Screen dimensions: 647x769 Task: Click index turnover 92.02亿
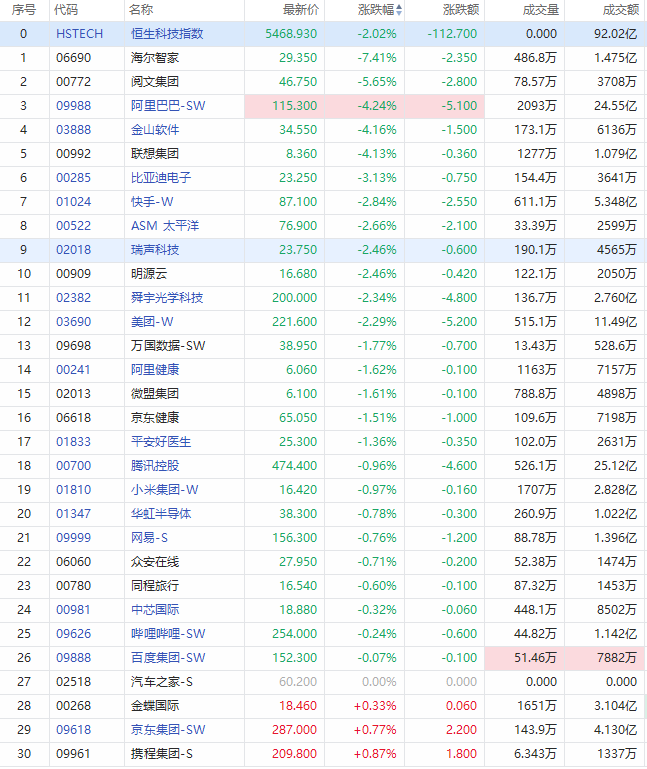tap(616, 34)
